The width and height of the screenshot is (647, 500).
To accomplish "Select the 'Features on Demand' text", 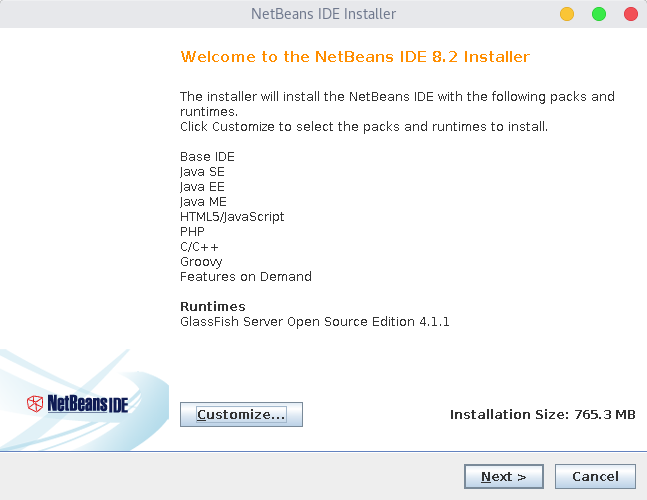I will pyautogui.click(x=246, y=277).
